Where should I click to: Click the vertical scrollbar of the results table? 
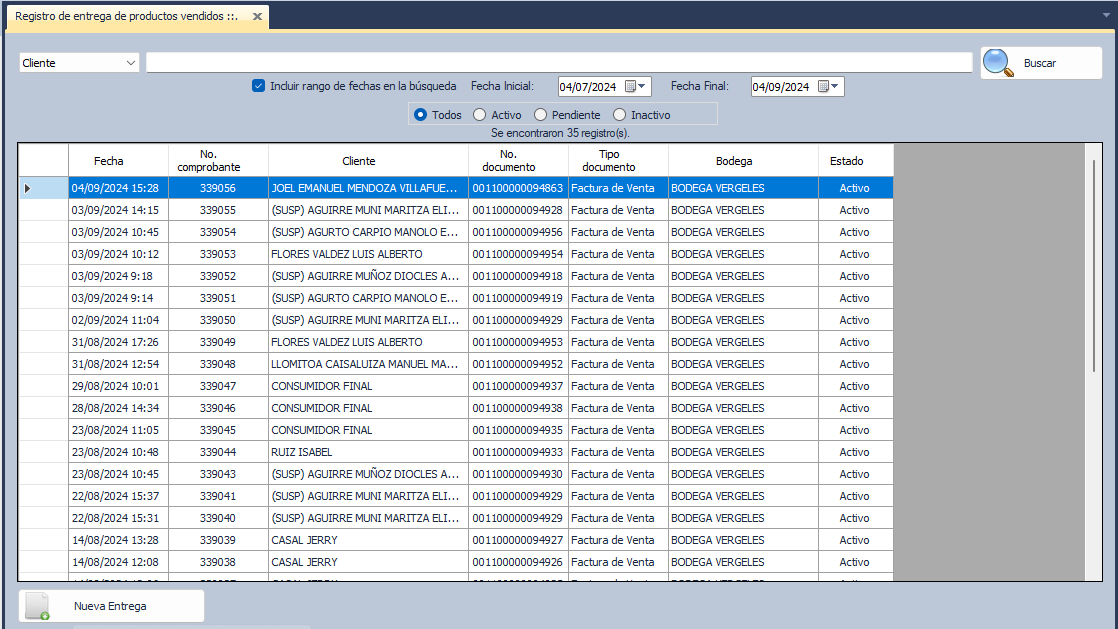(x=1093, y=300)
